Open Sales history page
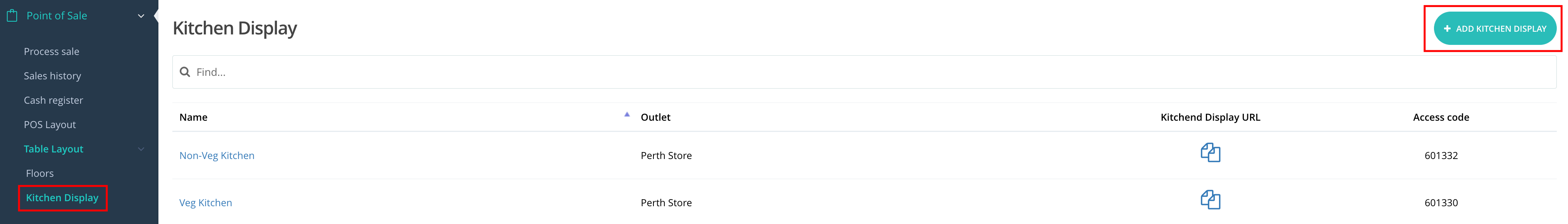The height and width of the screenshot is (224, 1568). click(52, 76)
